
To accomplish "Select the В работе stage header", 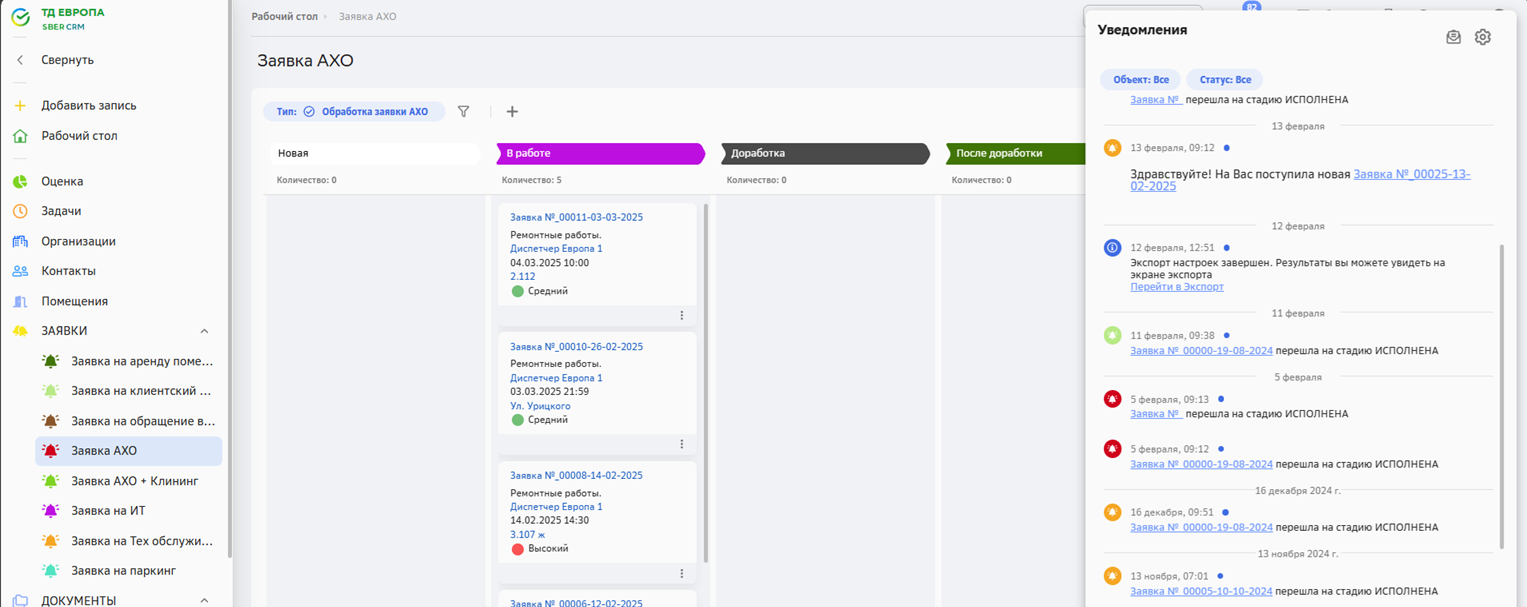I will coord(600,153).
